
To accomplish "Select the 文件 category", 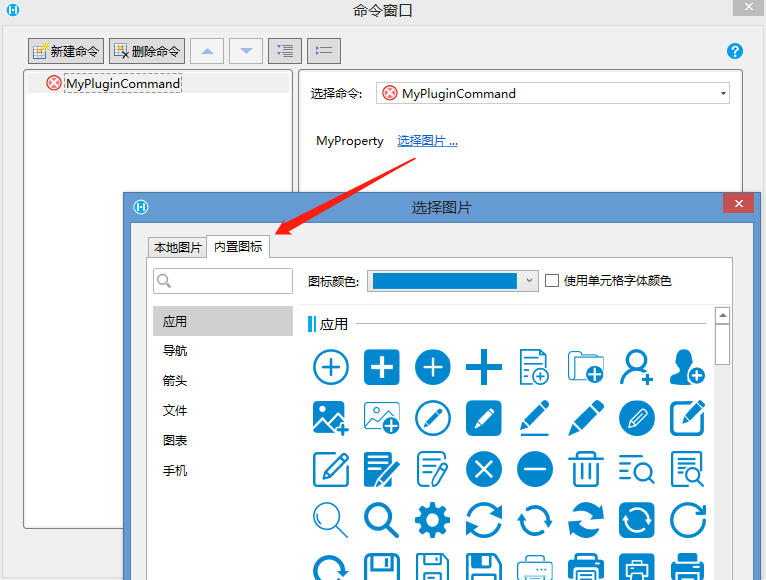I will 175,410.
